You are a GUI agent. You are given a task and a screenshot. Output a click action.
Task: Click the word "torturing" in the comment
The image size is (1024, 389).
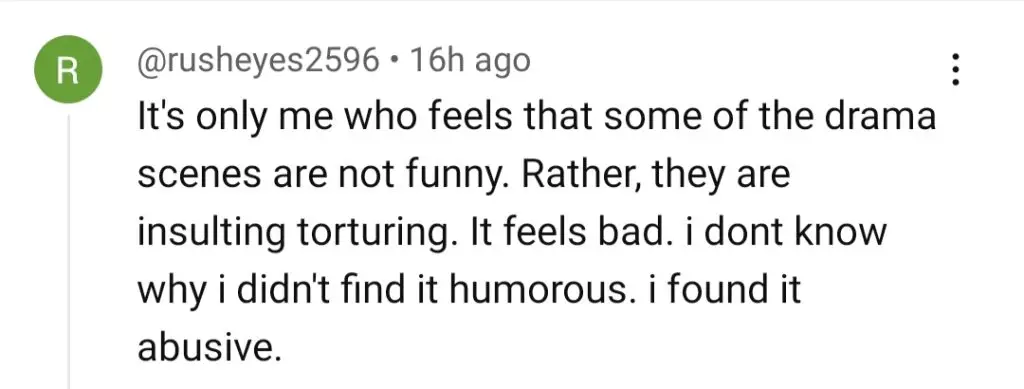point(375,234)
